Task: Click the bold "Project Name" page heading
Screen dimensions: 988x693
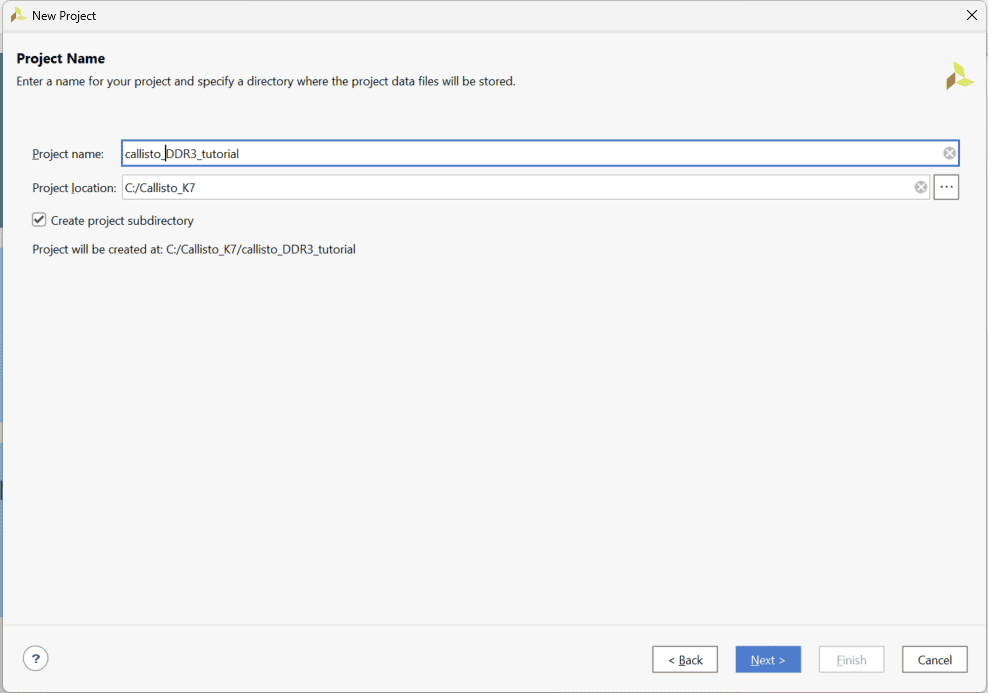Action: click(x=61, y=59)
